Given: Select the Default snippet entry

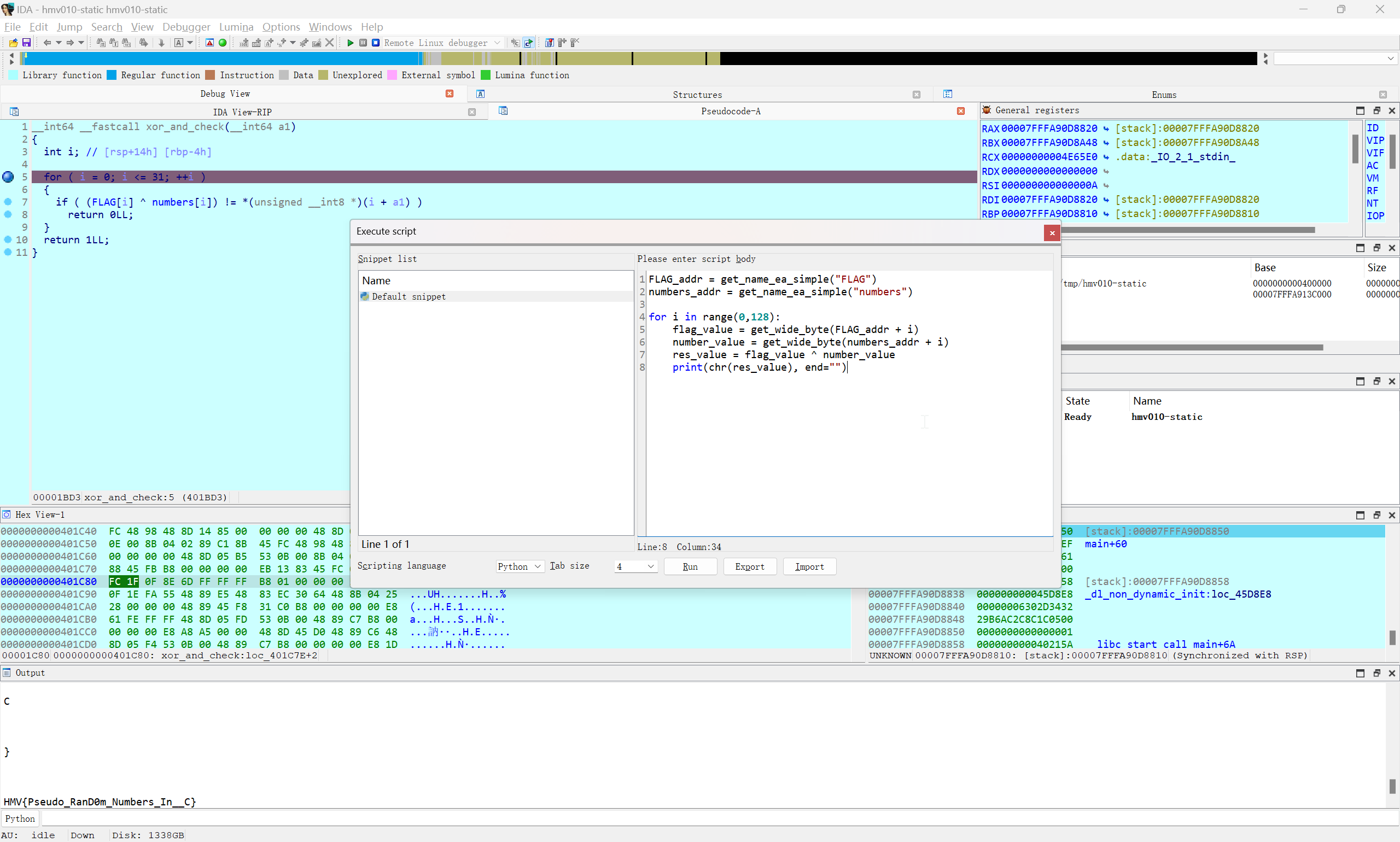Looking at the screenshot, I should pos(495,296).
